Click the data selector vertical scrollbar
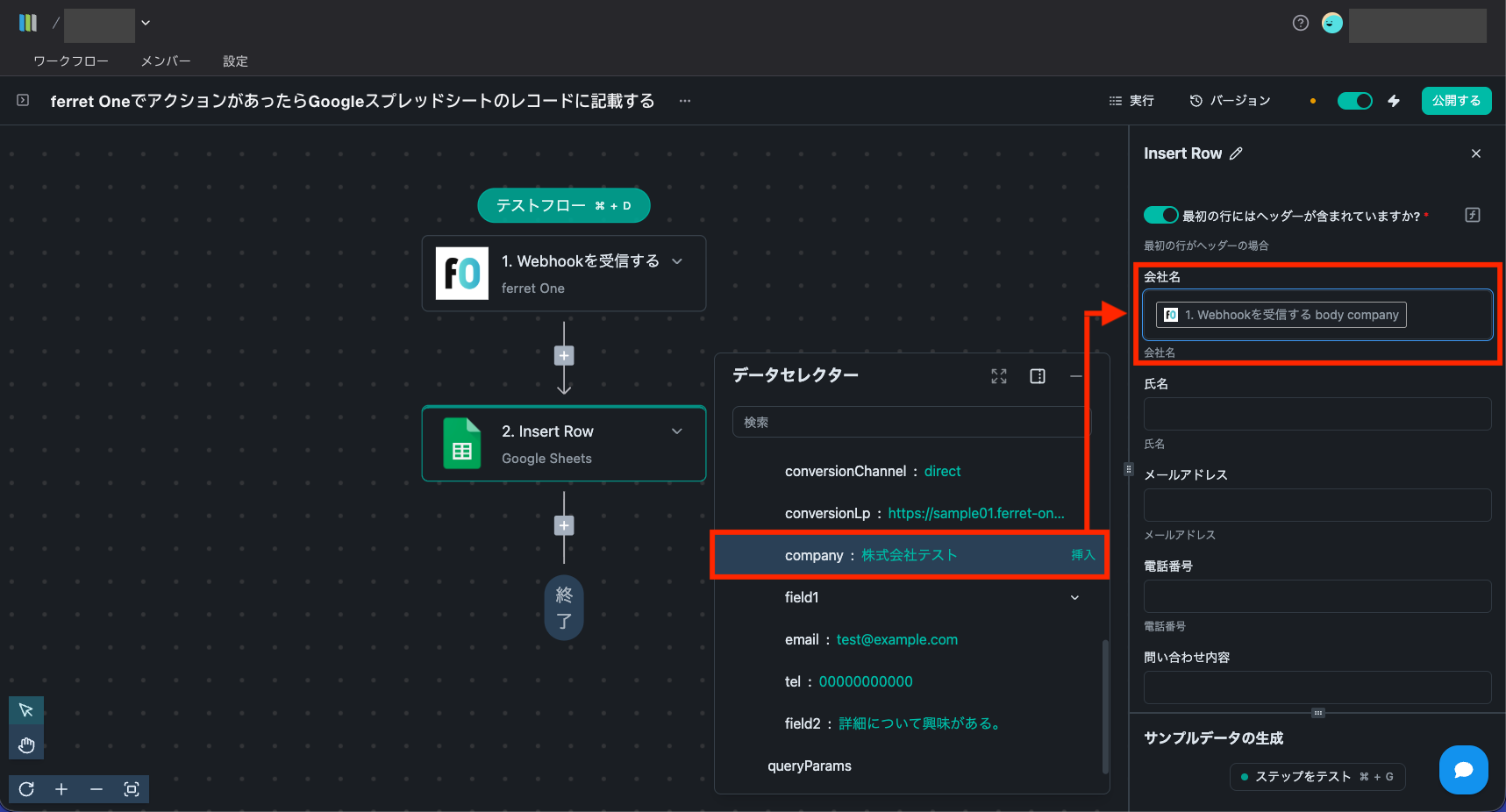The height and width of the screenshot is (812, 1506). pos(1104,706)
